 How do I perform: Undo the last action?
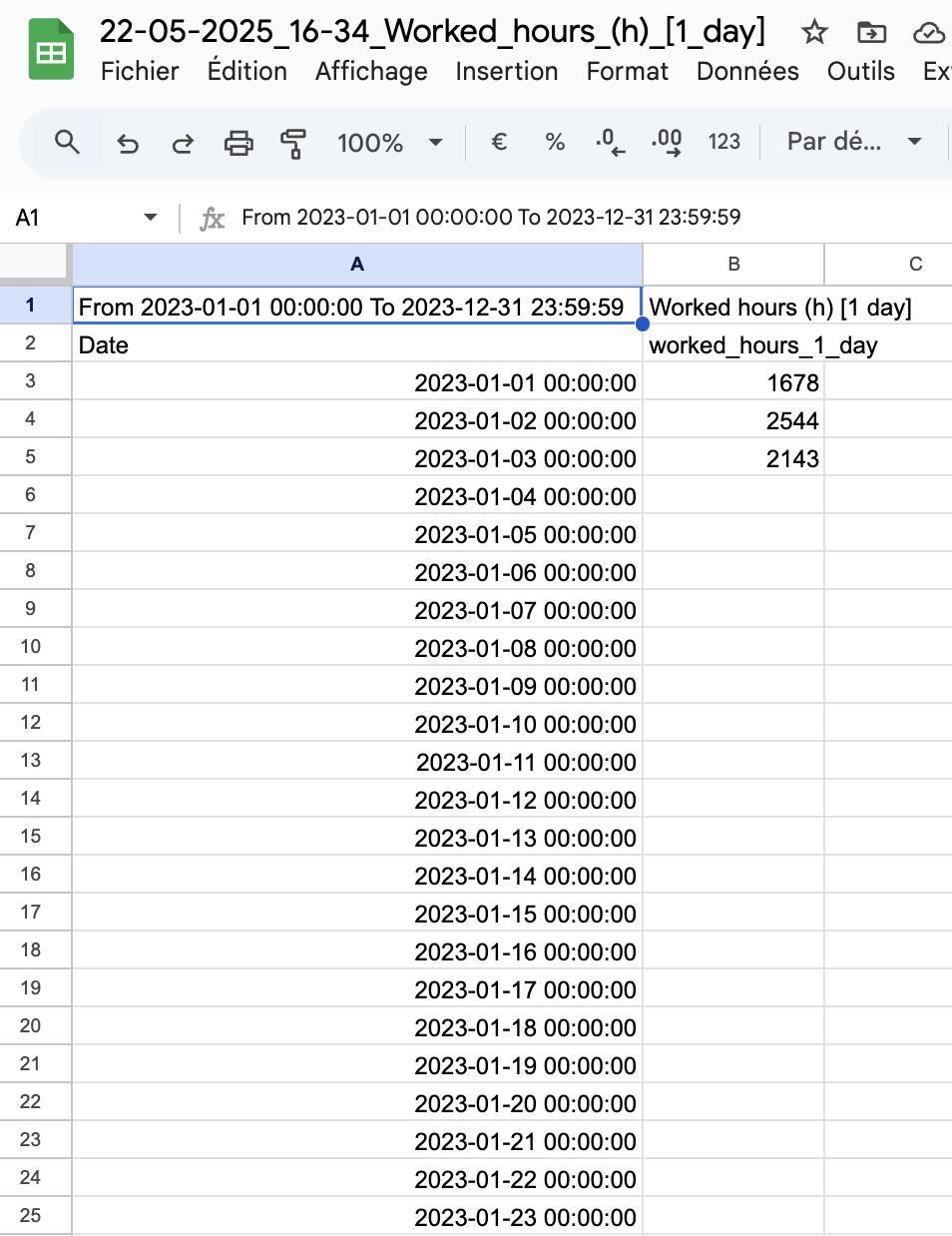(128, 143)
